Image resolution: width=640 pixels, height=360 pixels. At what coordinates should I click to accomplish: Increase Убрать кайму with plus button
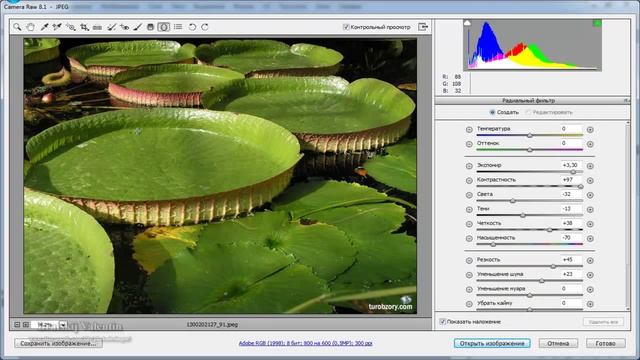pyautogui.click(x=590, y=304)
